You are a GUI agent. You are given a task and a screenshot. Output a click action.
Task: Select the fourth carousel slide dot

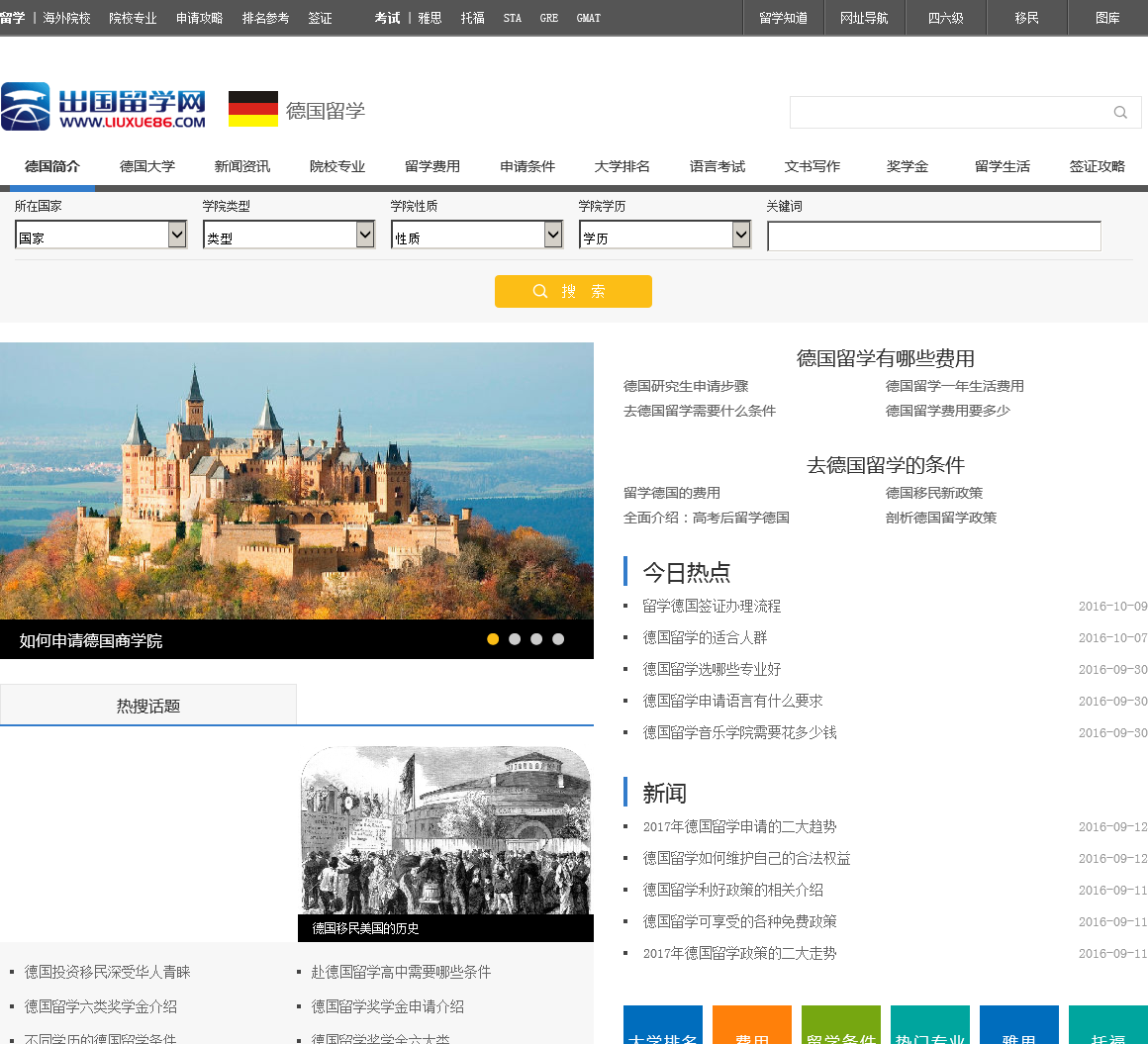point(558,639)
